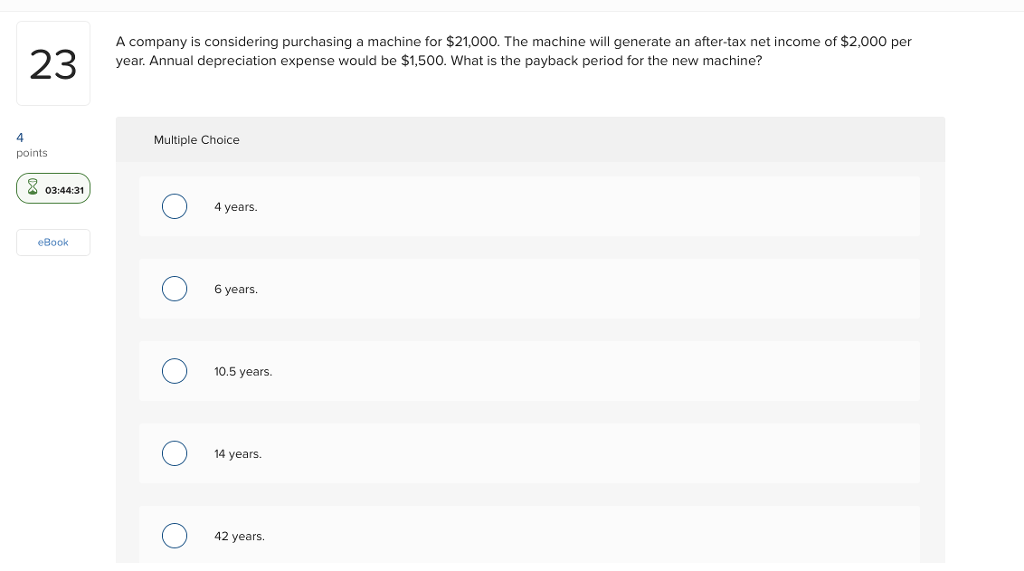Click the 03:44:31 countdown time
1024x571 pixels.
click(x=65, y=189)
